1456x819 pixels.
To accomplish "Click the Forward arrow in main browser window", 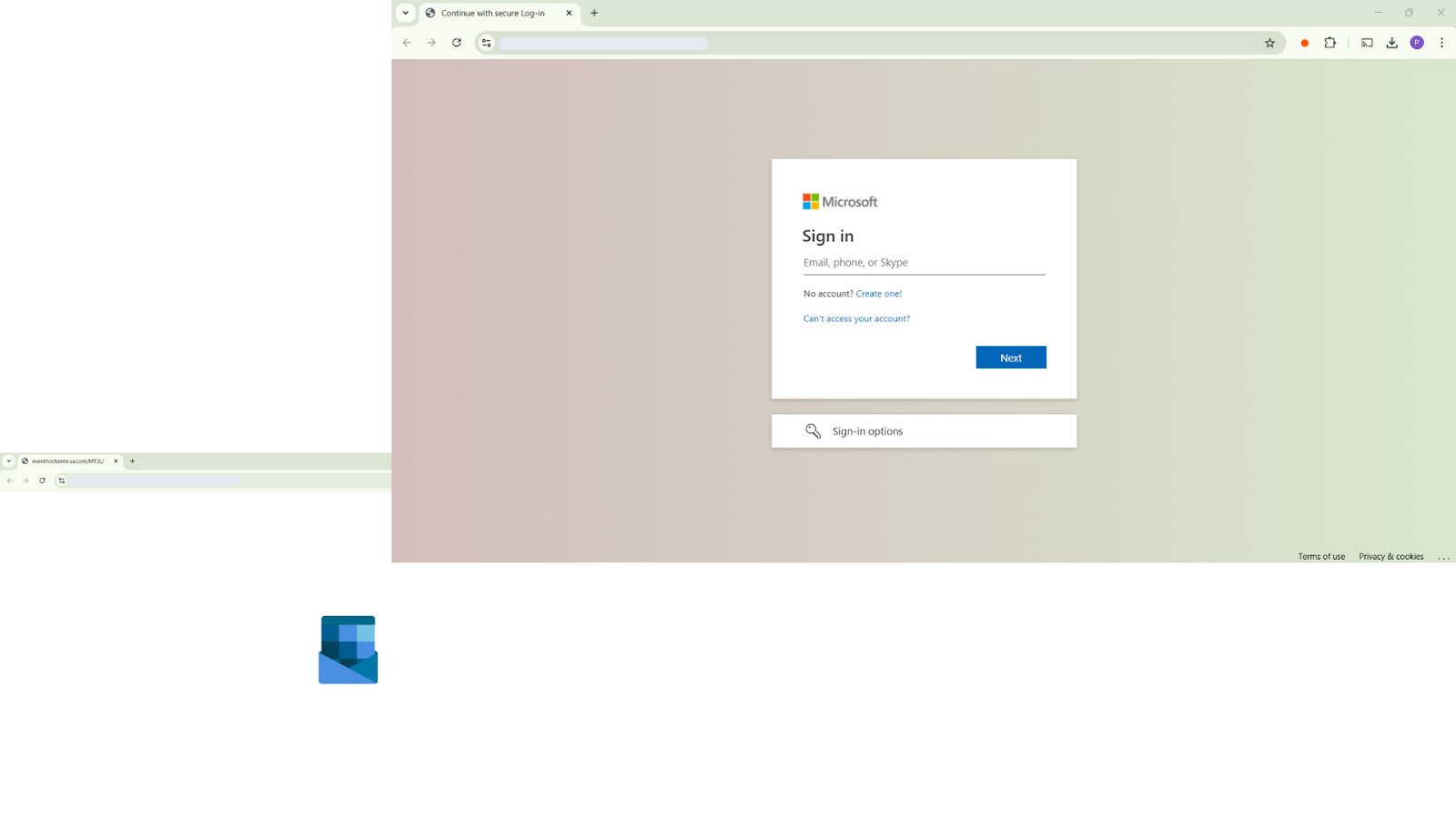I will (431, 43).
